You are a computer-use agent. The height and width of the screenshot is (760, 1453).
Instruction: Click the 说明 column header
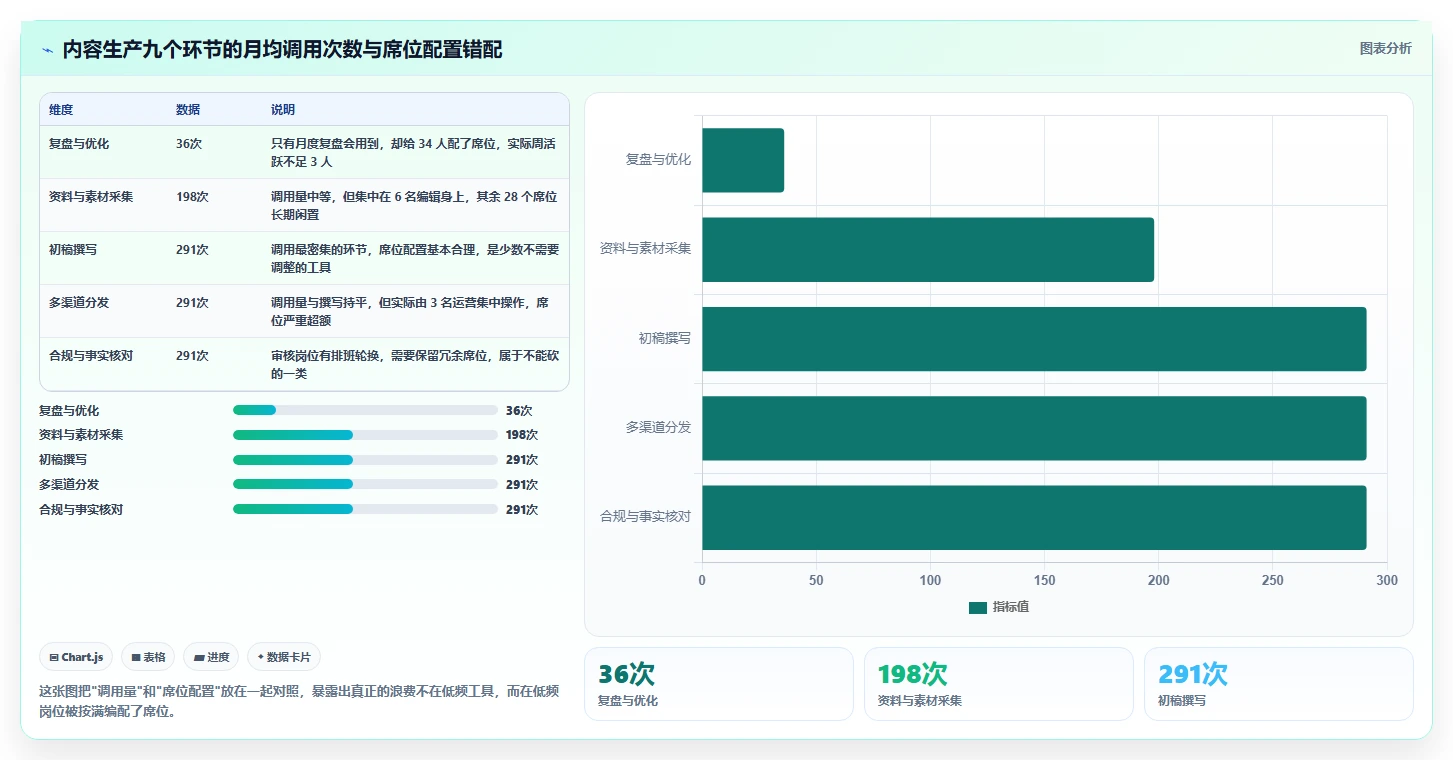[x=283, y=110]
